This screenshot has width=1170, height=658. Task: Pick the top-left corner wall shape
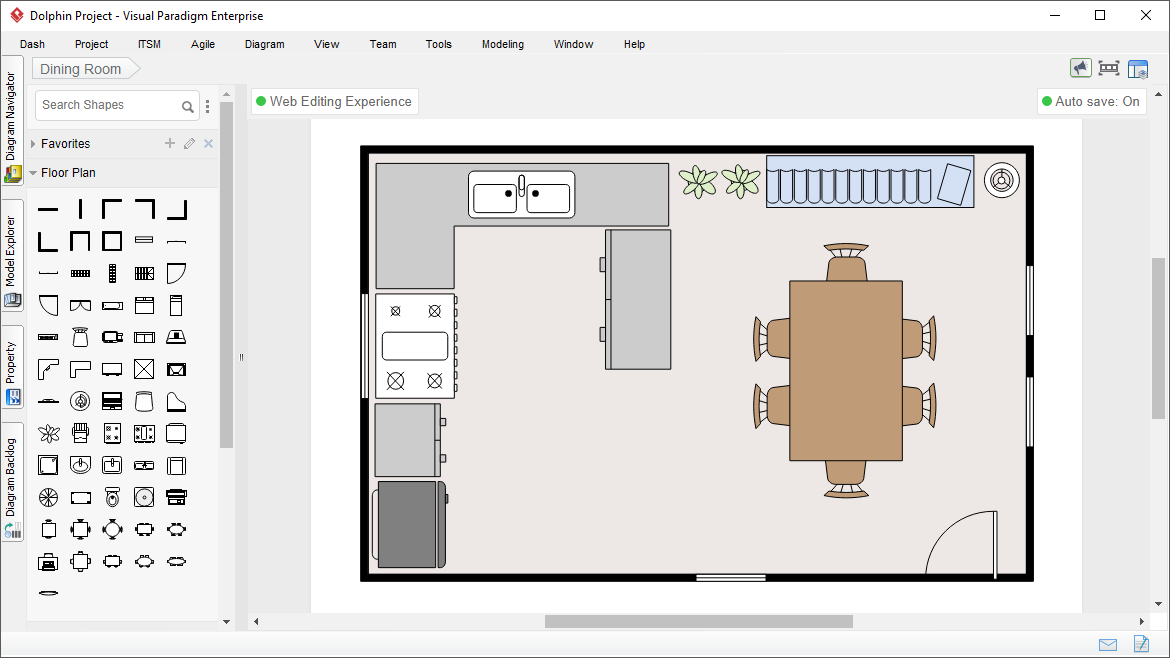[112, 209]
